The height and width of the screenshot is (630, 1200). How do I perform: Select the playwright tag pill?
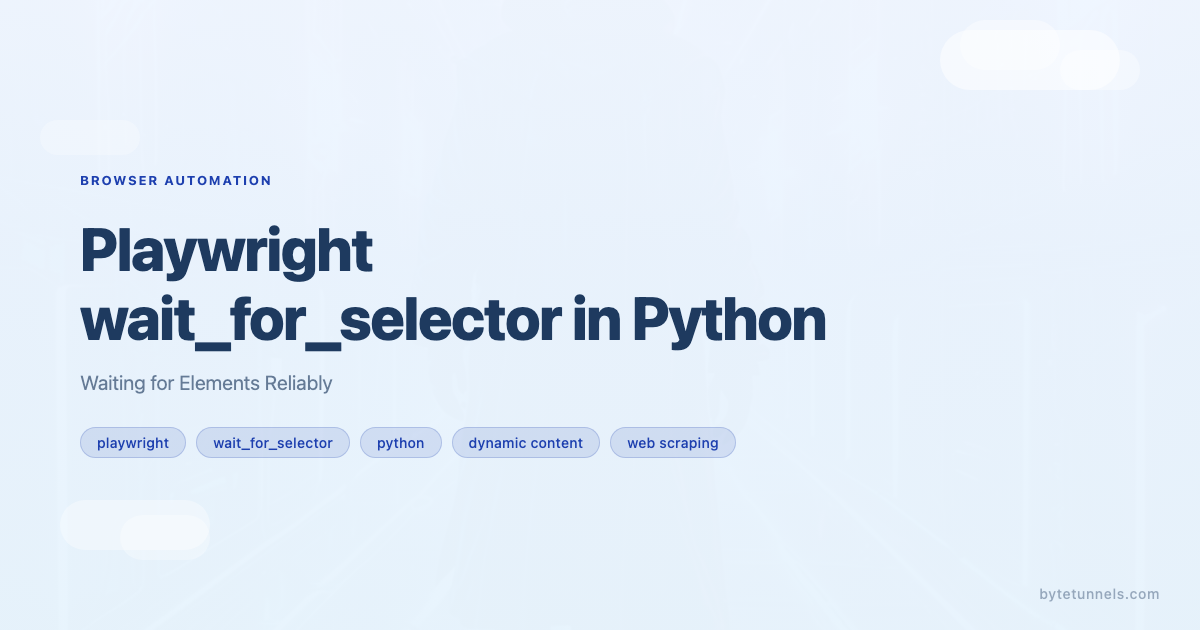coord(133,443)
